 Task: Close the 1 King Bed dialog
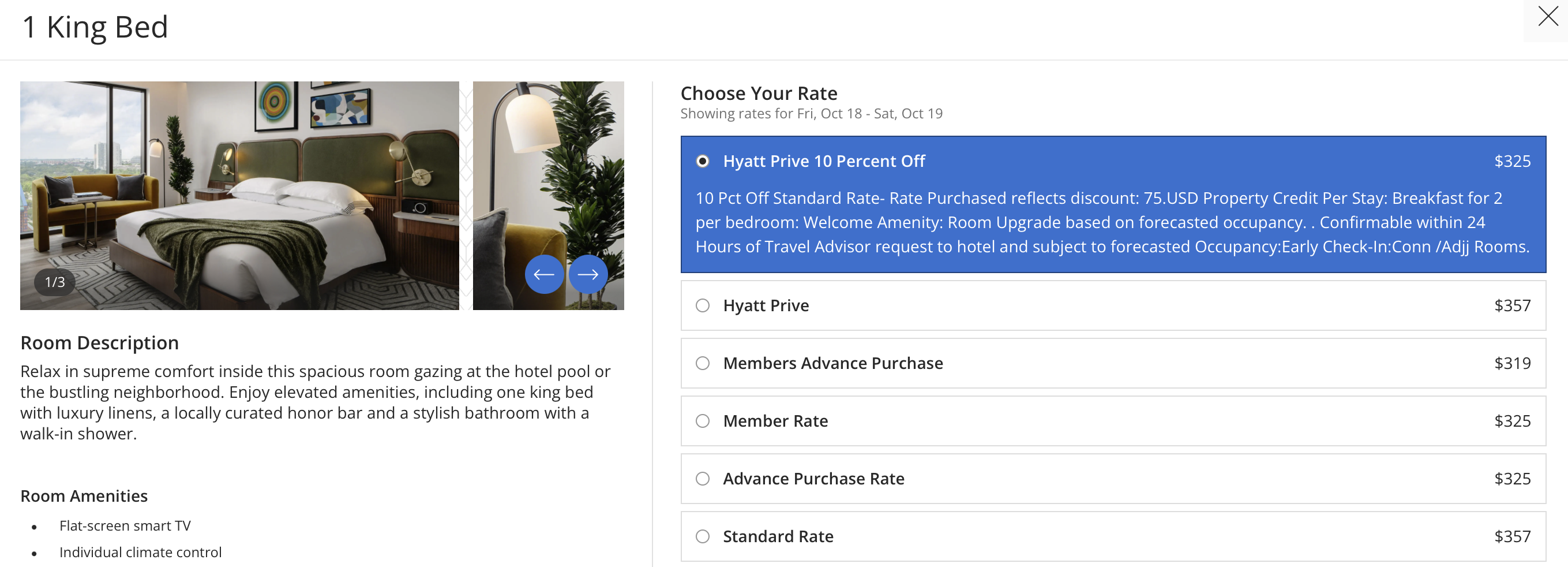[x=1547, y=16]
